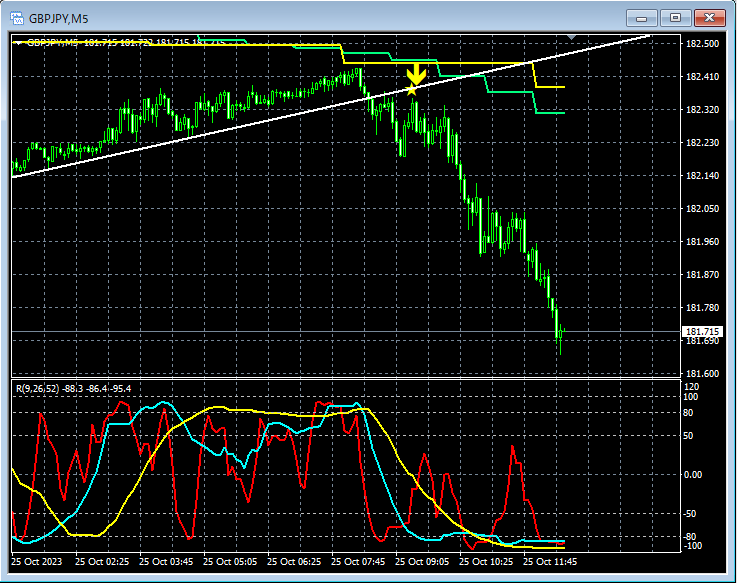Click the 182.500 price scale label
This screenshot has width=738, height=583.
(x=703, y=44)
